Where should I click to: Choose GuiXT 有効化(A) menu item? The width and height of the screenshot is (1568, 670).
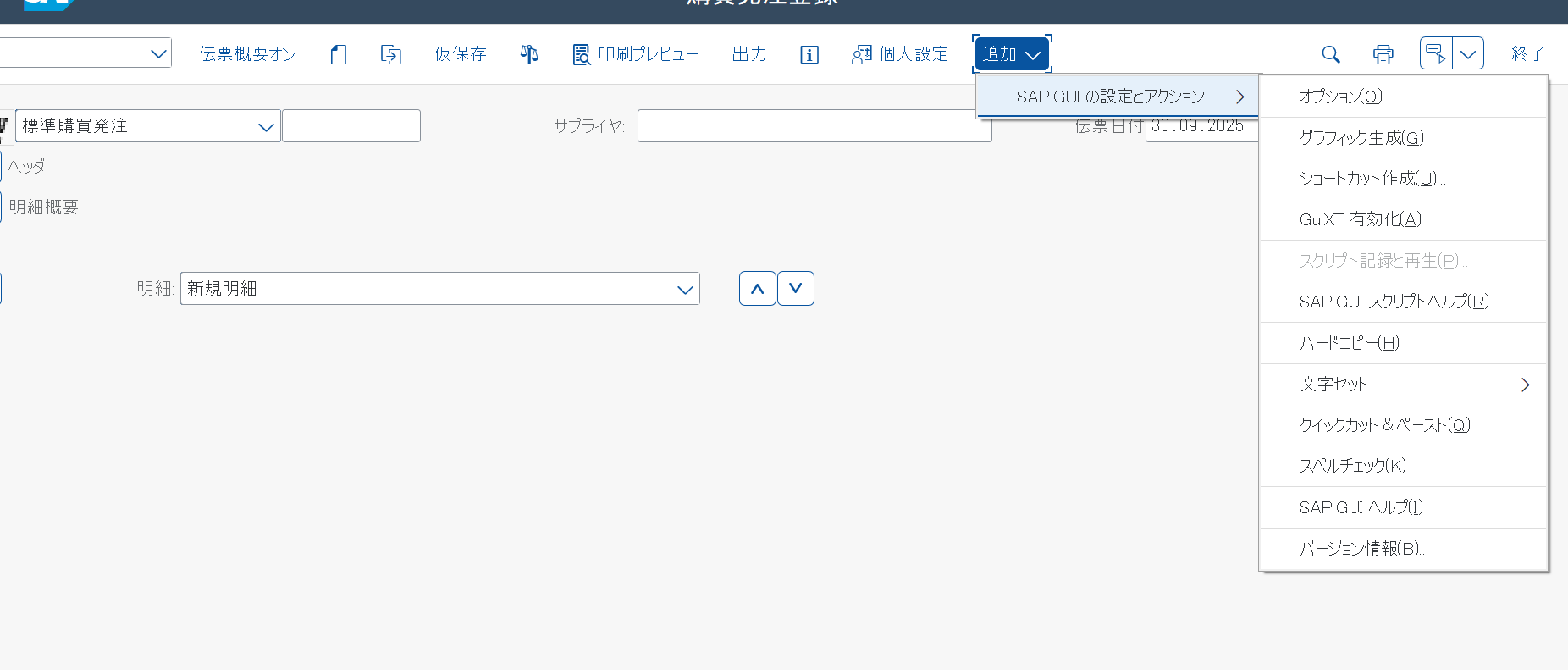click(x=1403, y=219)
